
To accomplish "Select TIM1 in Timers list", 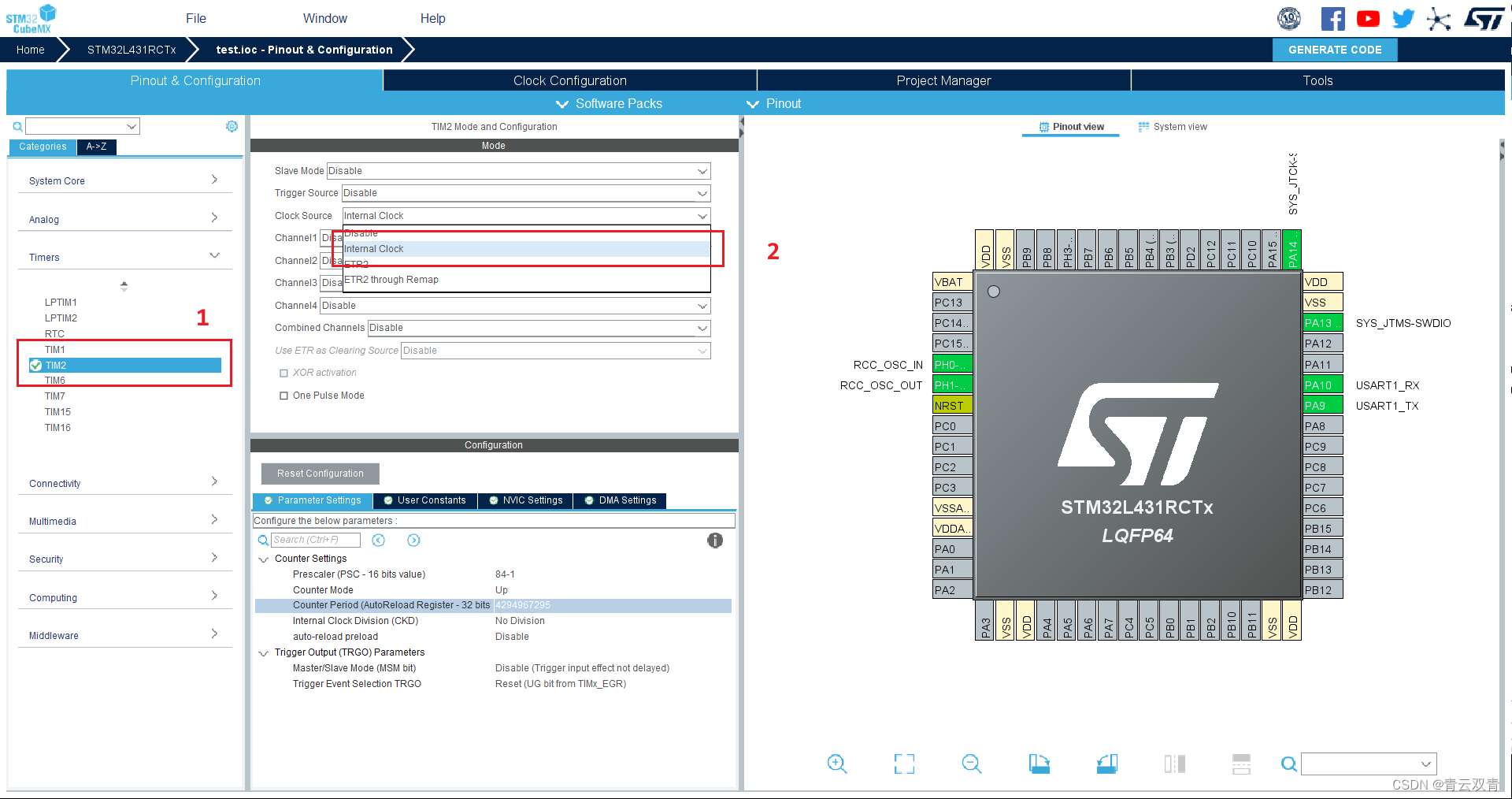I will (x=55, y=350).
